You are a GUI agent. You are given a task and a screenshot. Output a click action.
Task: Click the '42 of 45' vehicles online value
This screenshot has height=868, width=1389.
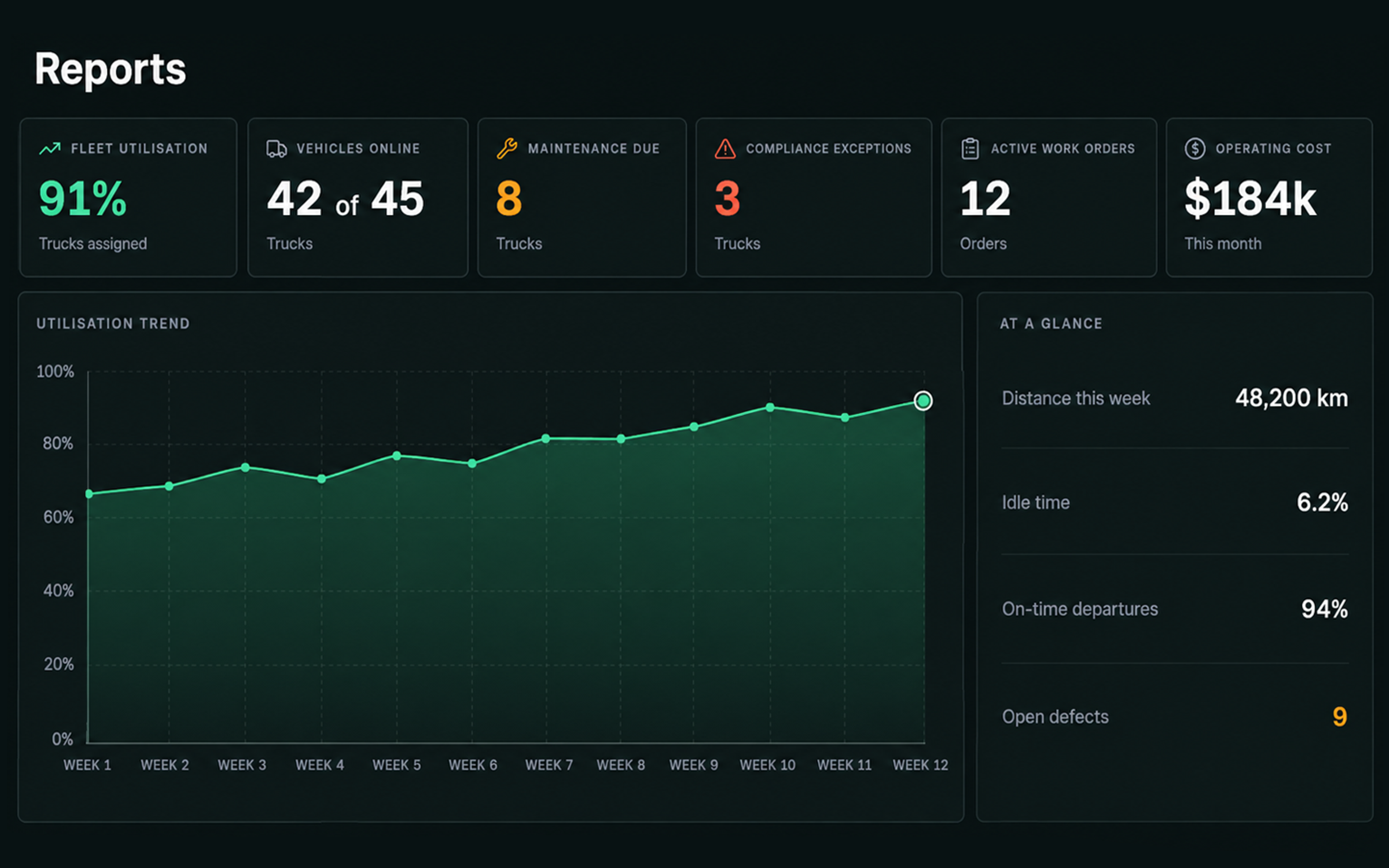pyautogui.click(x=345, y=199)
